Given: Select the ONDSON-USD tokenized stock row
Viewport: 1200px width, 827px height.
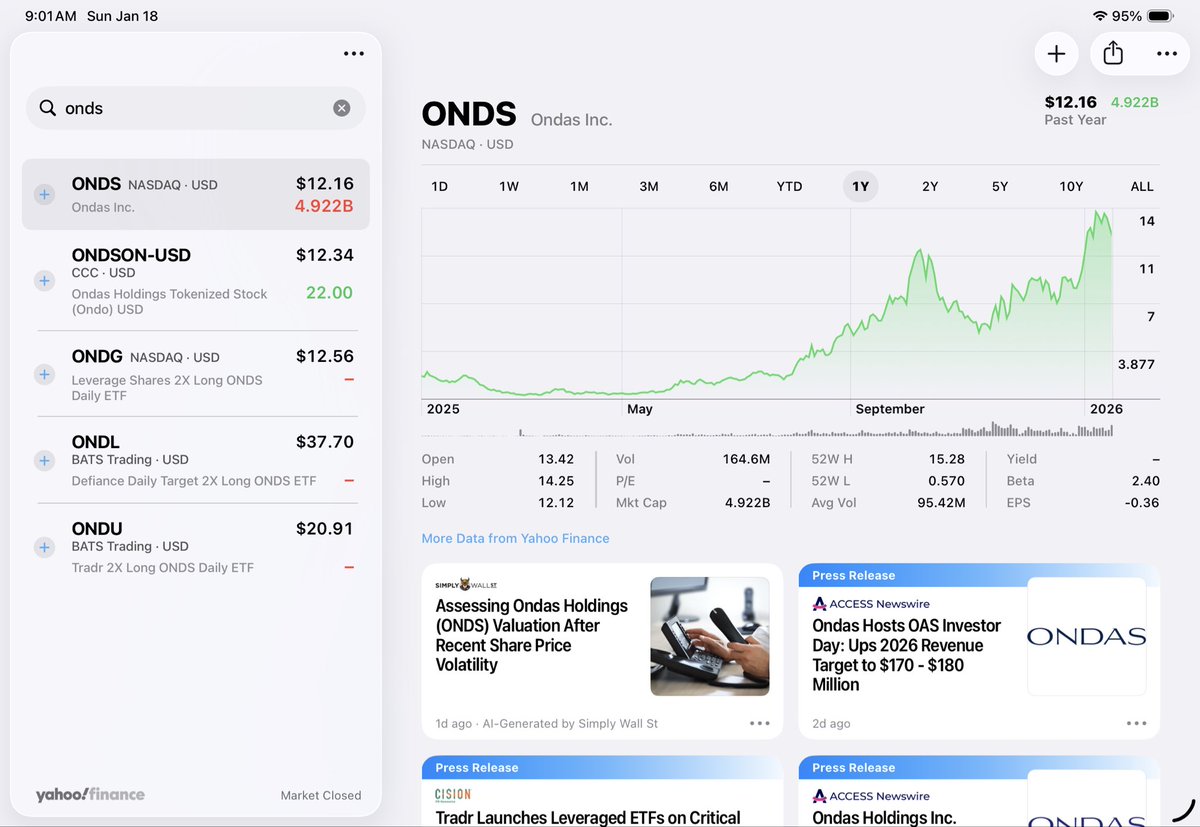Looking at the screenshot, I should point(196,281).
